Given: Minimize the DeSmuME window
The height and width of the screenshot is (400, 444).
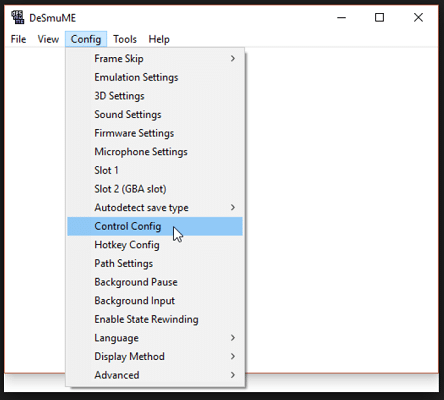Looking at the screenshot, I should 342,17.
